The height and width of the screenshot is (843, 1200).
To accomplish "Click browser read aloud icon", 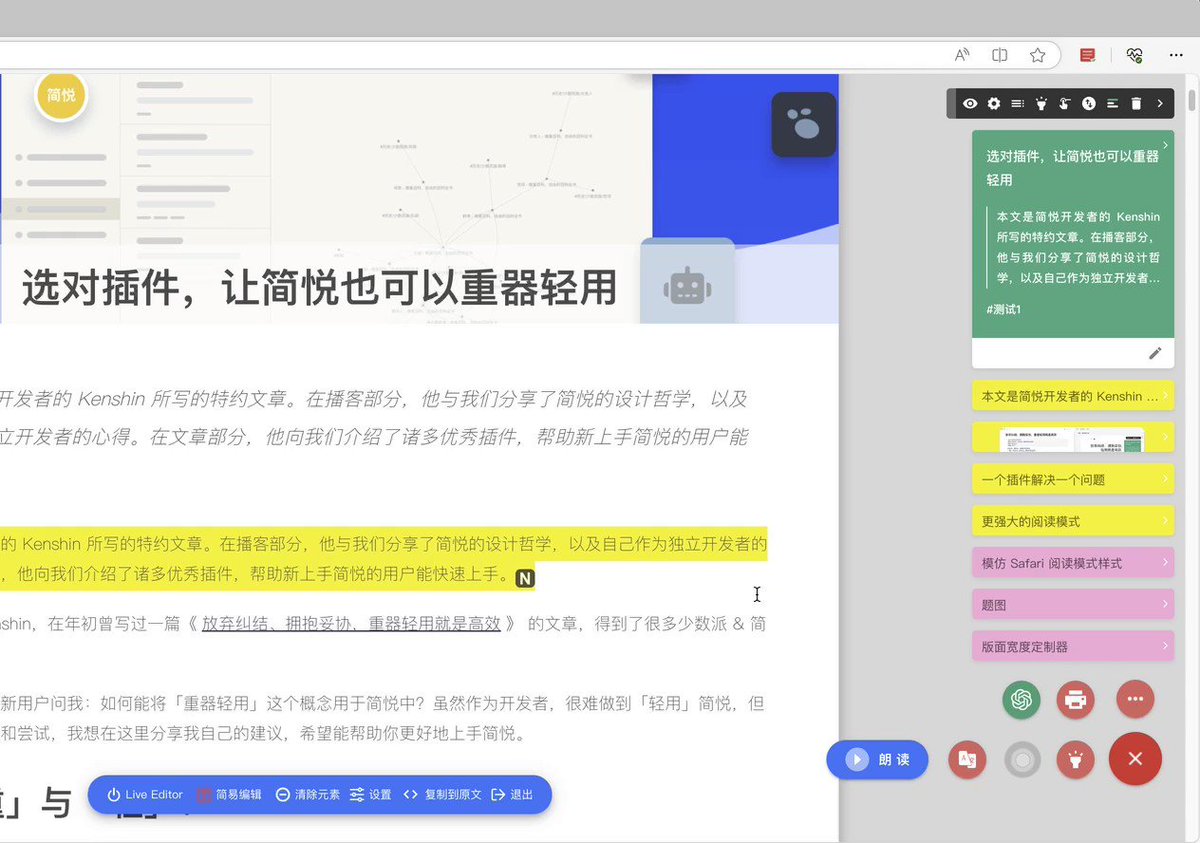I will click(x=962, y=55).
